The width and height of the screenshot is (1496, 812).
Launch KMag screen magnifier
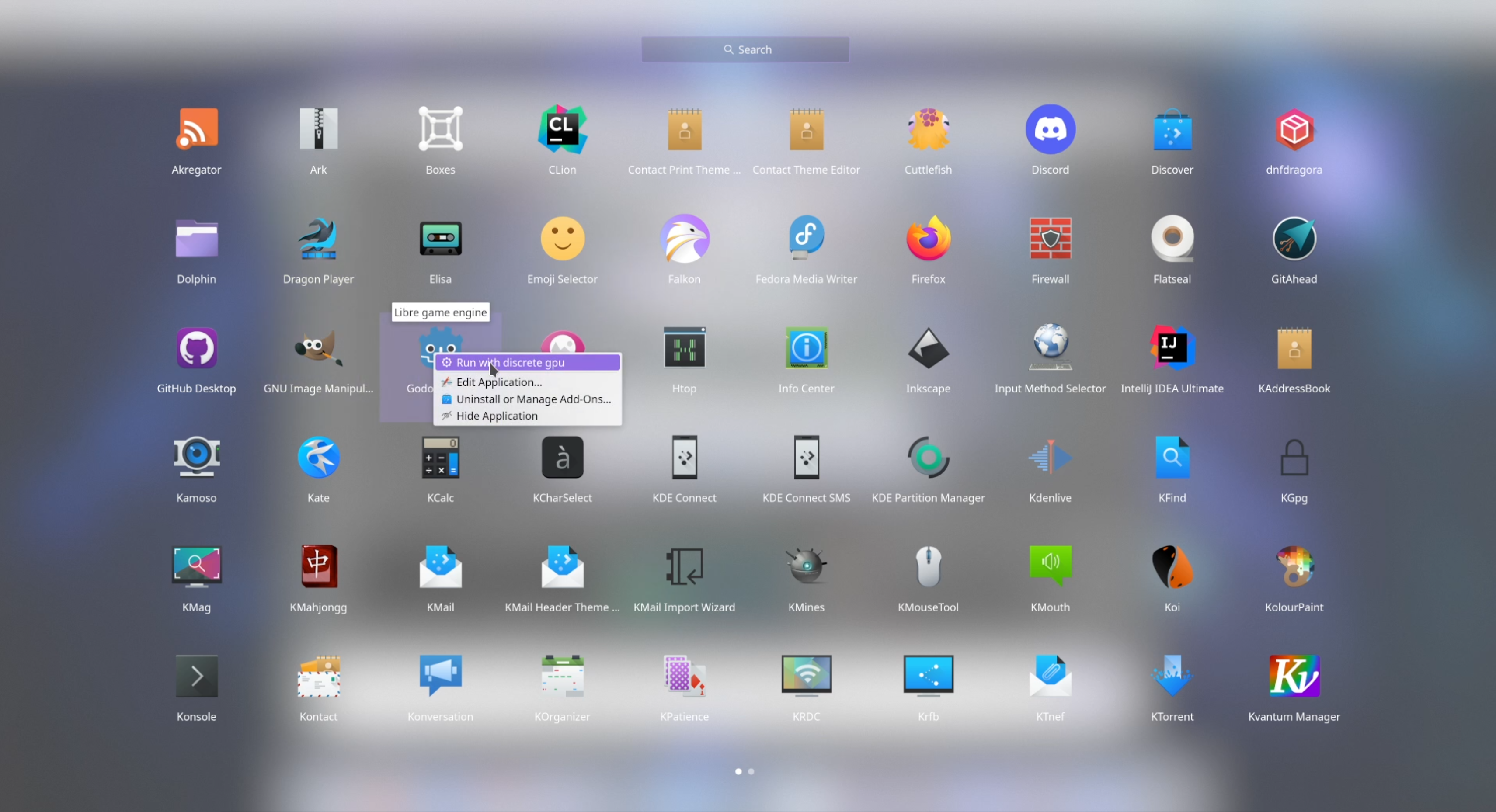(196, 567)
